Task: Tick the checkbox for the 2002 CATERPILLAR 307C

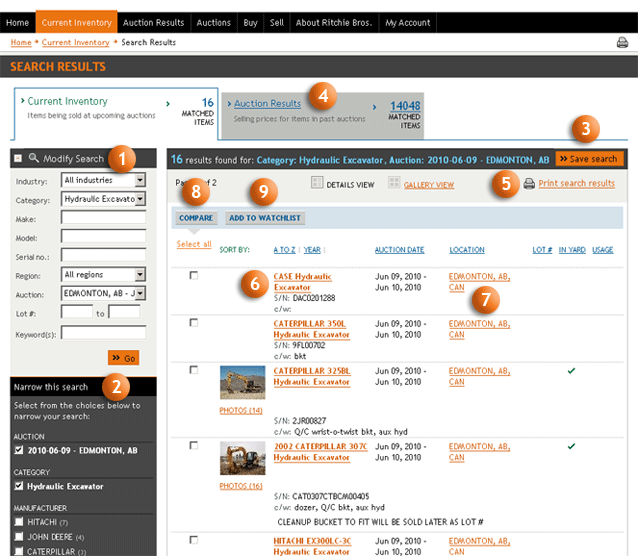Action: tap(194, 446)
